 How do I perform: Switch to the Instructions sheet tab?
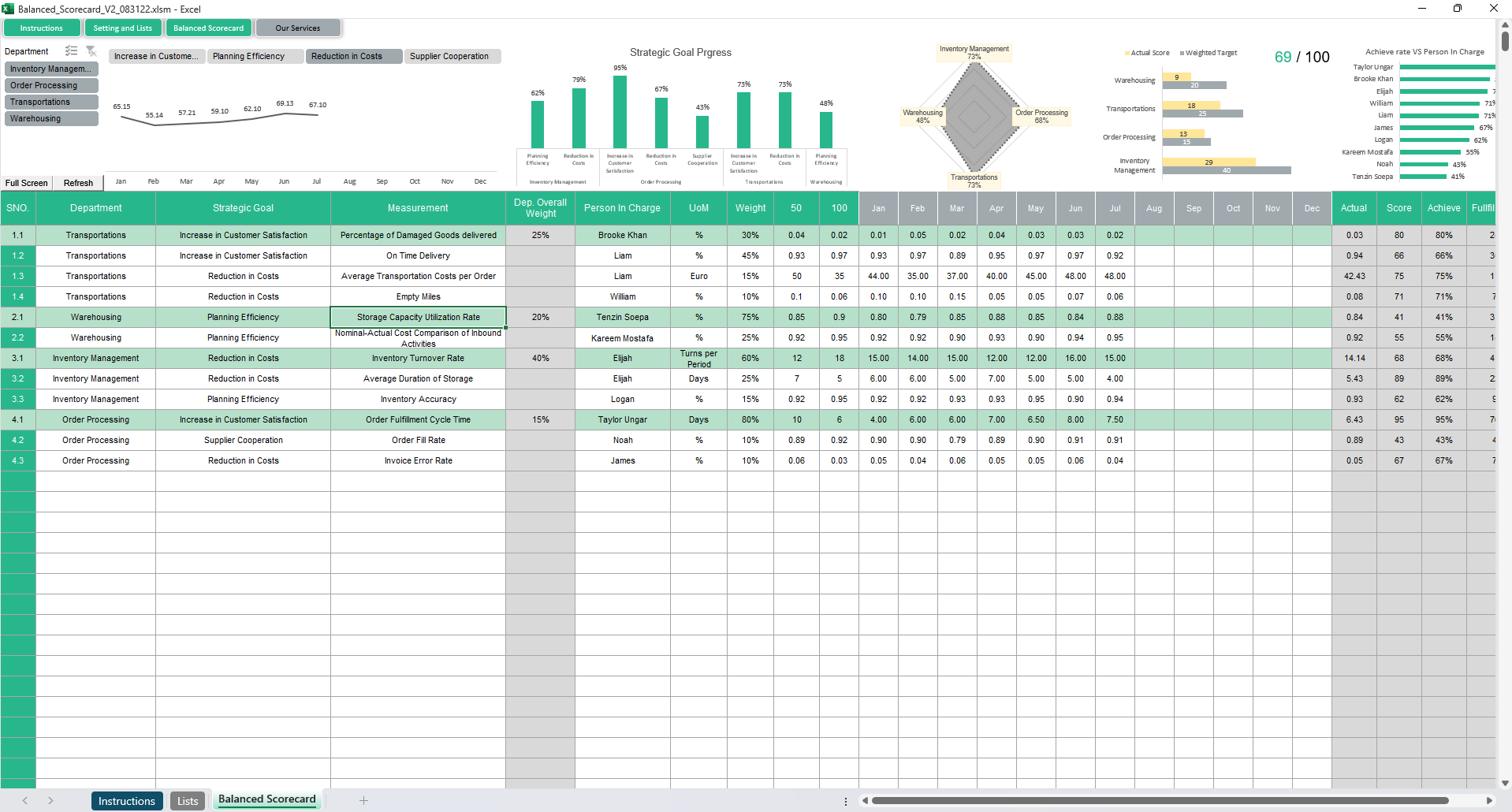[x=127, y=801]
